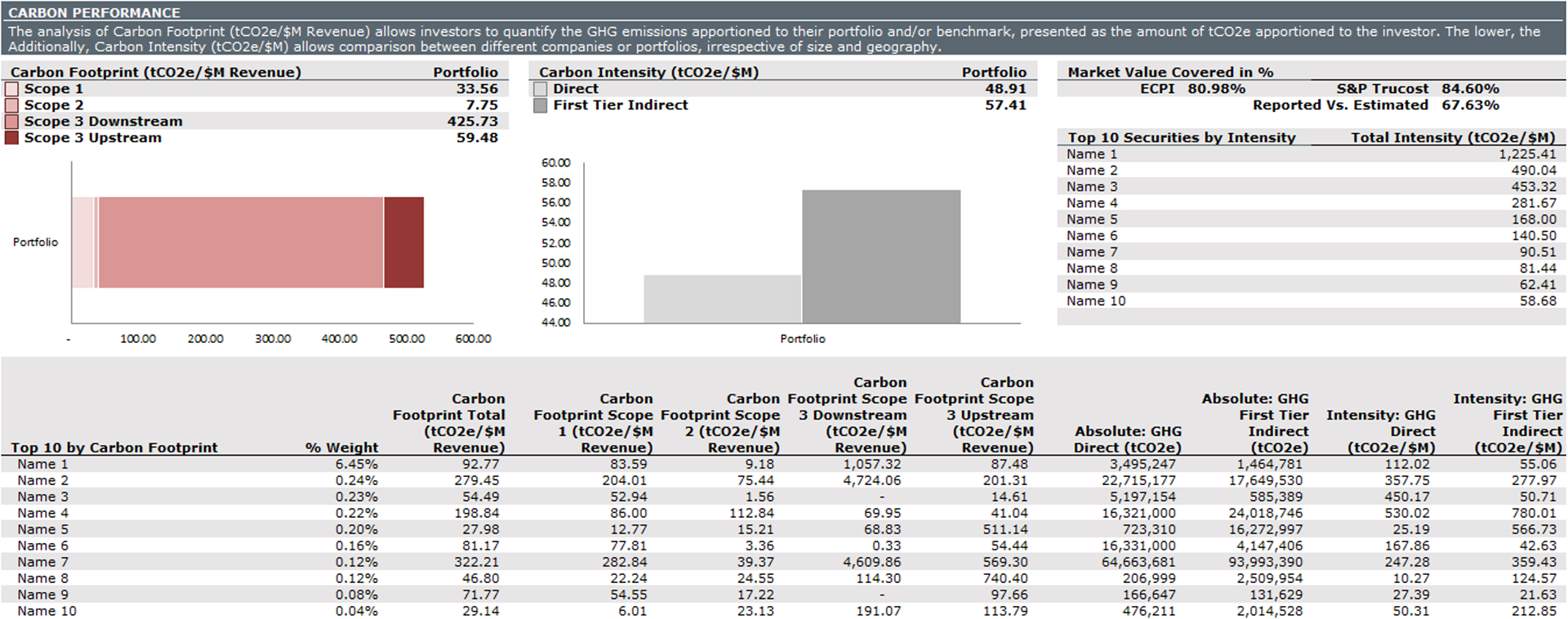This screenshot has width=1568, height=619.
Task: Select Name 7 row in the Carbon Footprint table
Action: 43,562
